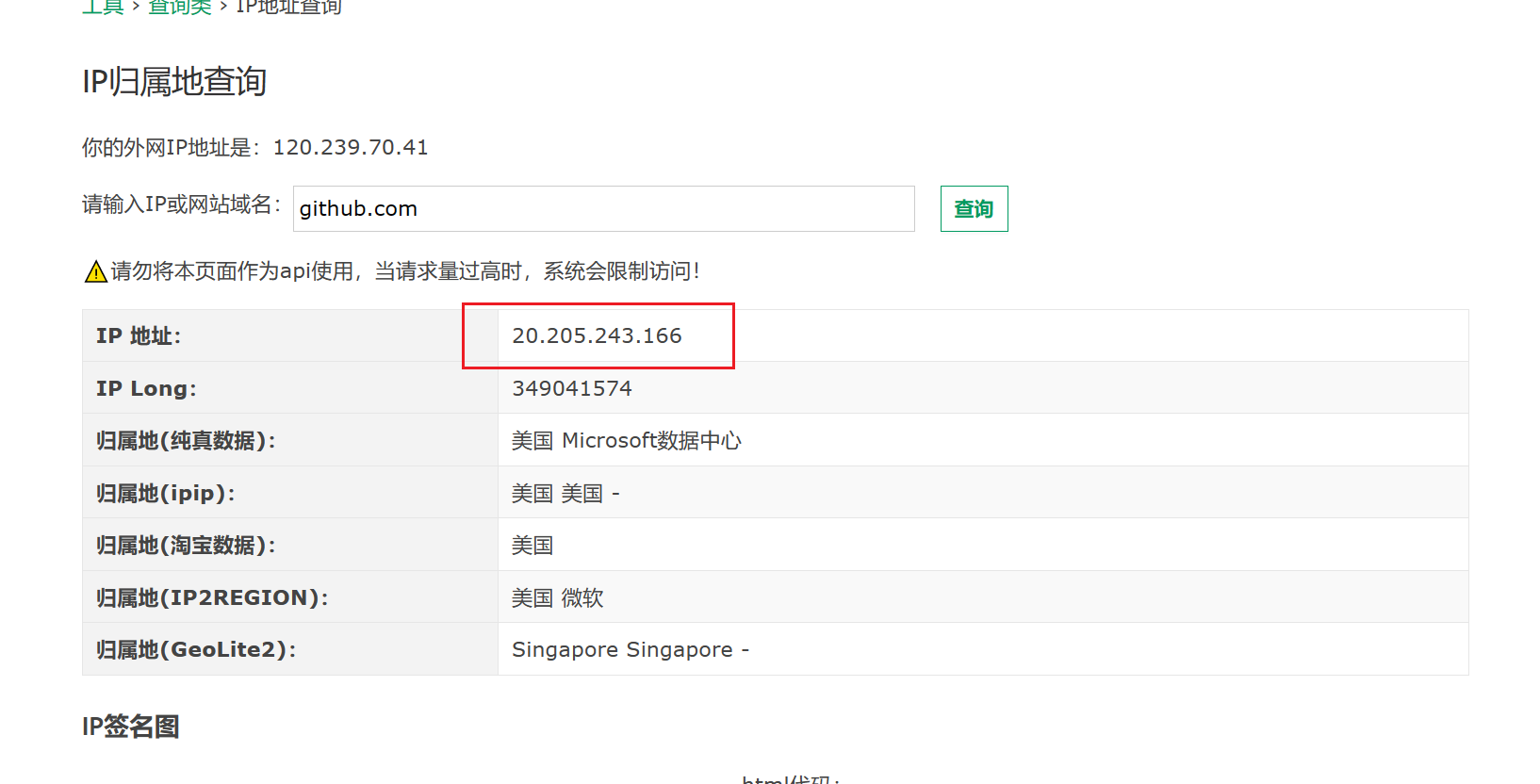Click the 美国 微软 IP2REGION value
This screenshot has width=1540, height=784.
point(558,597)
